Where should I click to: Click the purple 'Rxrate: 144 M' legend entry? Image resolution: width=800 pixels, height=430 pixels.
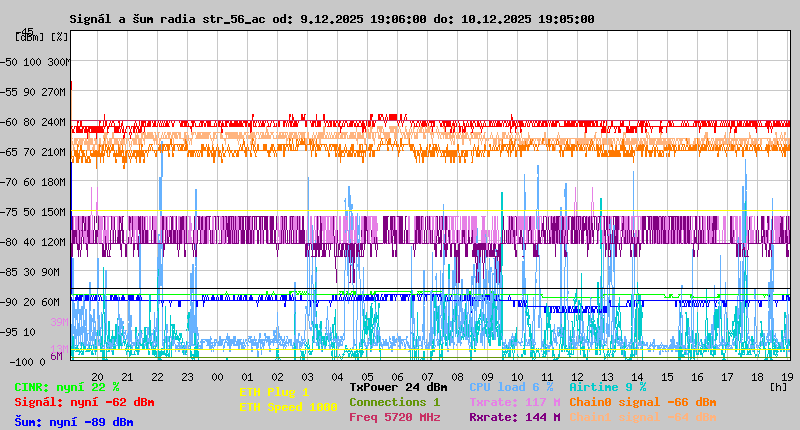pyautogui.click(x=514, y=417)
